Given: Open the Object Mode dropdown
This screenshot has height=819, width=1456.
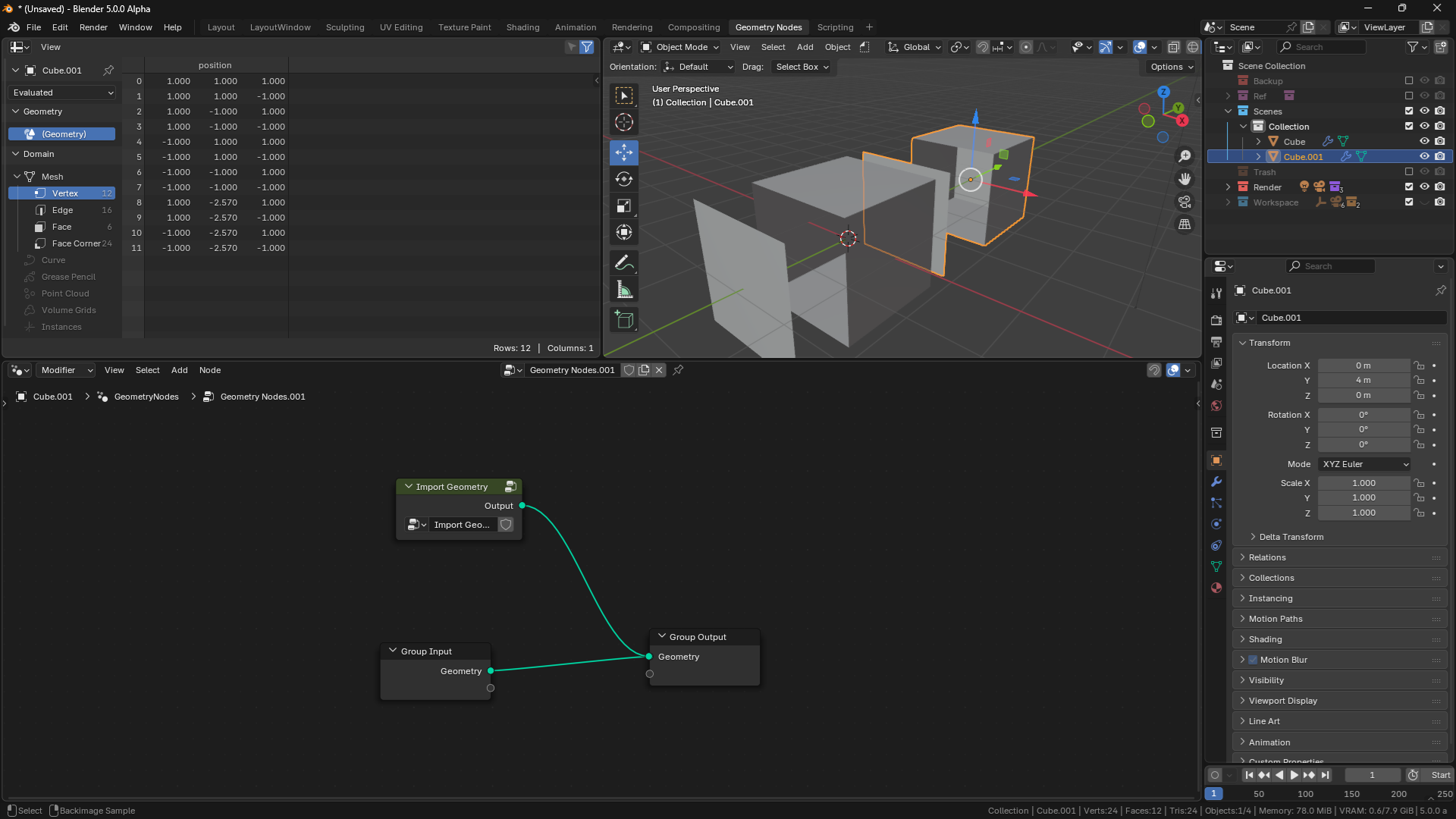Looking at the screenshot, I should [x=680, y=47].
